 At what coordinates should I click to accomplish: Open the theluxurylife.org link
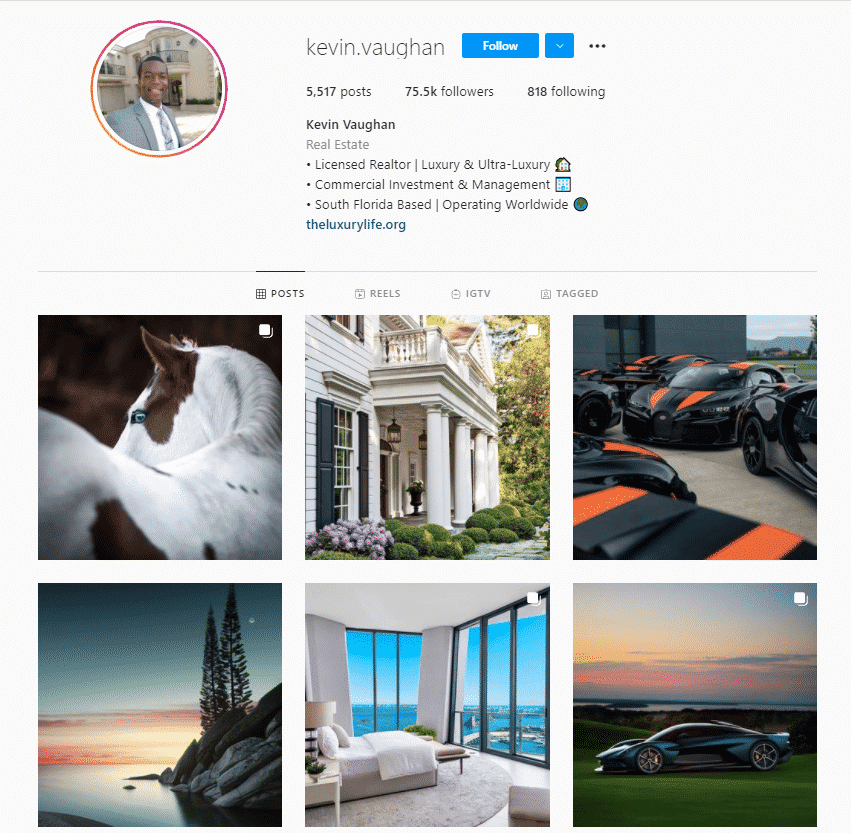[x=356, y=224]
